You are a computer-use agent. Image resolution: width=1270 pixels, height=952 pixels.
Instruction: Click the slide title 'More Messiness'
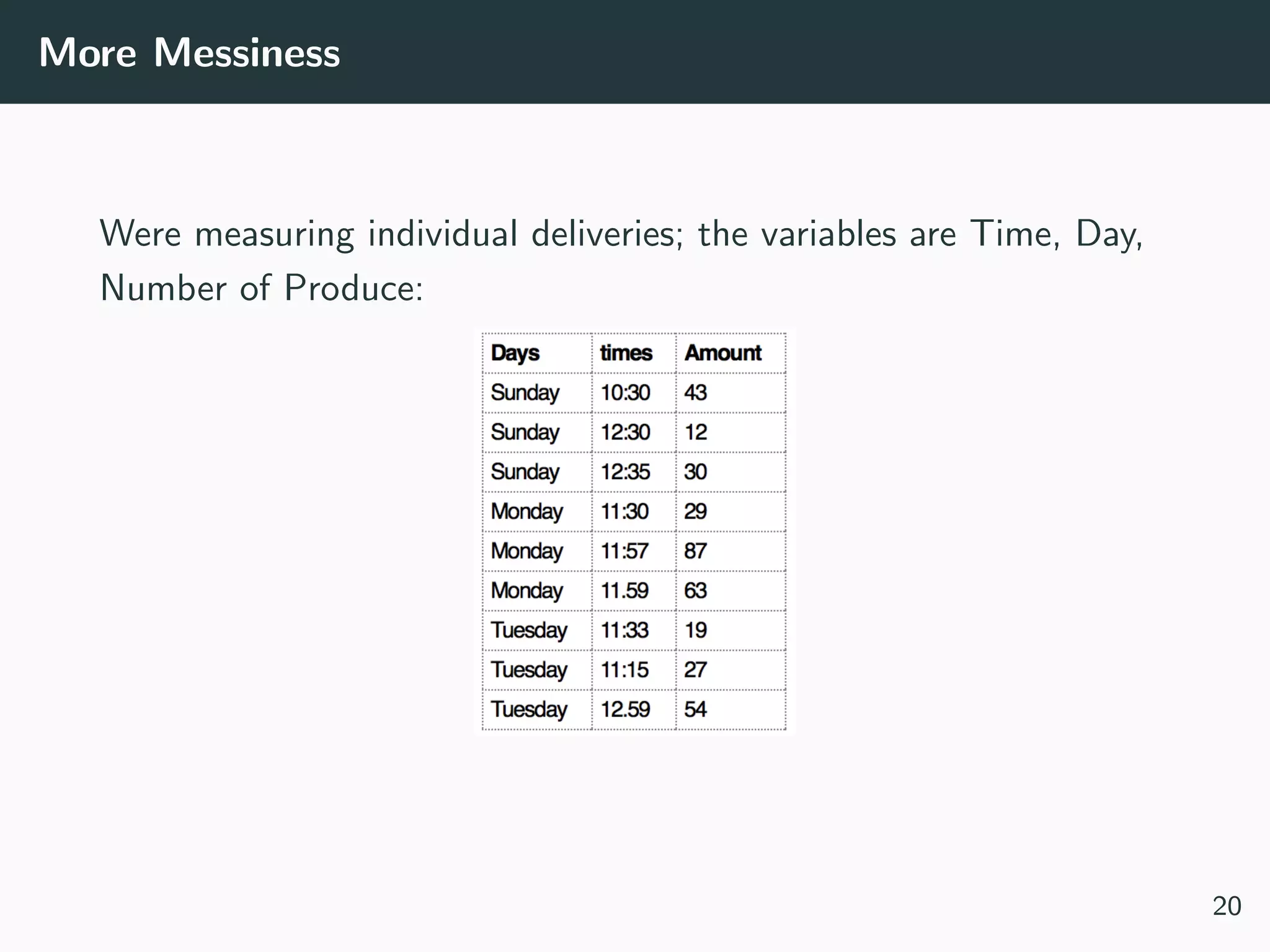click(x=189, y=53)
